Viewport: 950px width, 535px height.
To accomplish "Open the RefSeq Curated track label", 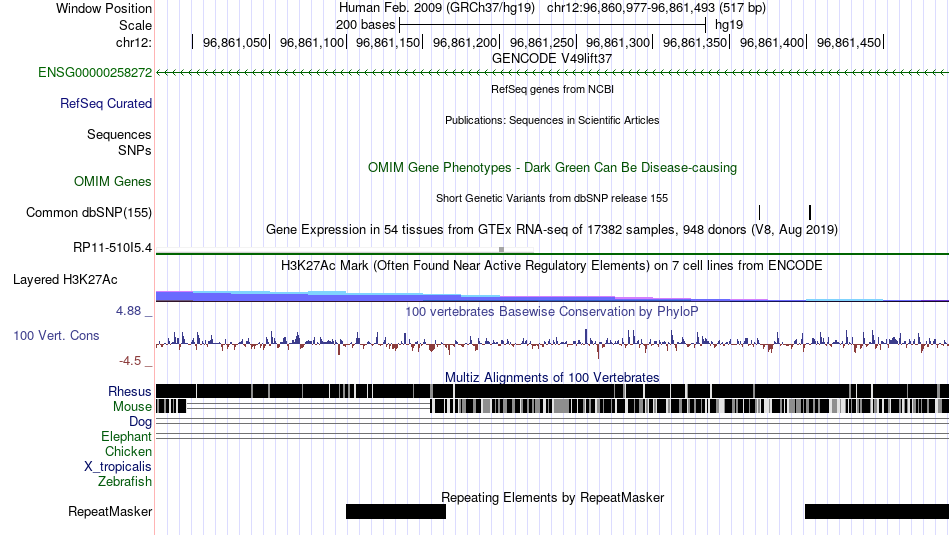I will click(x=106, y=104).
